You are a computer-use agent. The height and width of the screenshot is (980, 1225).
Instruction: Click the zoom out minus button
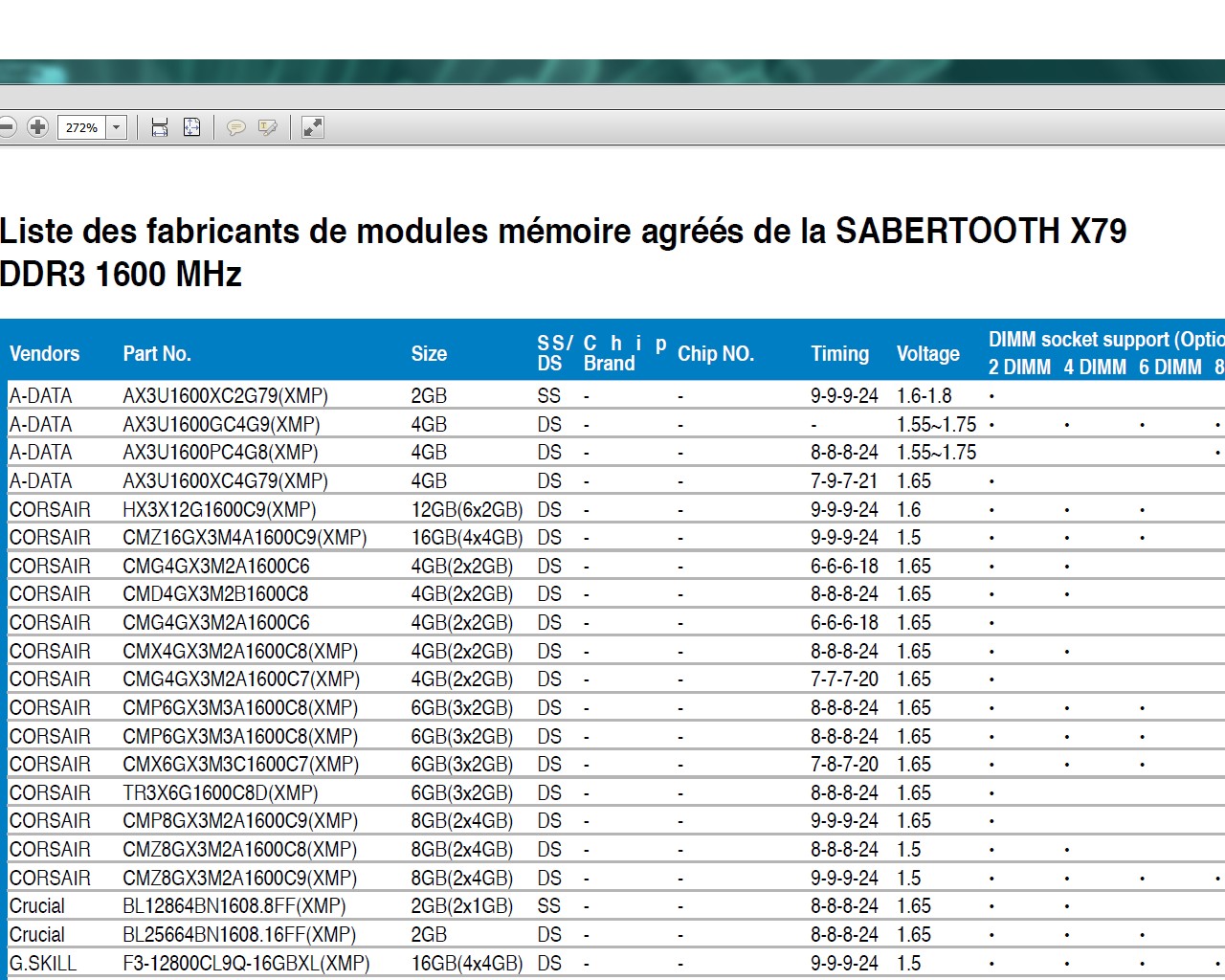(x=7, y=126)
